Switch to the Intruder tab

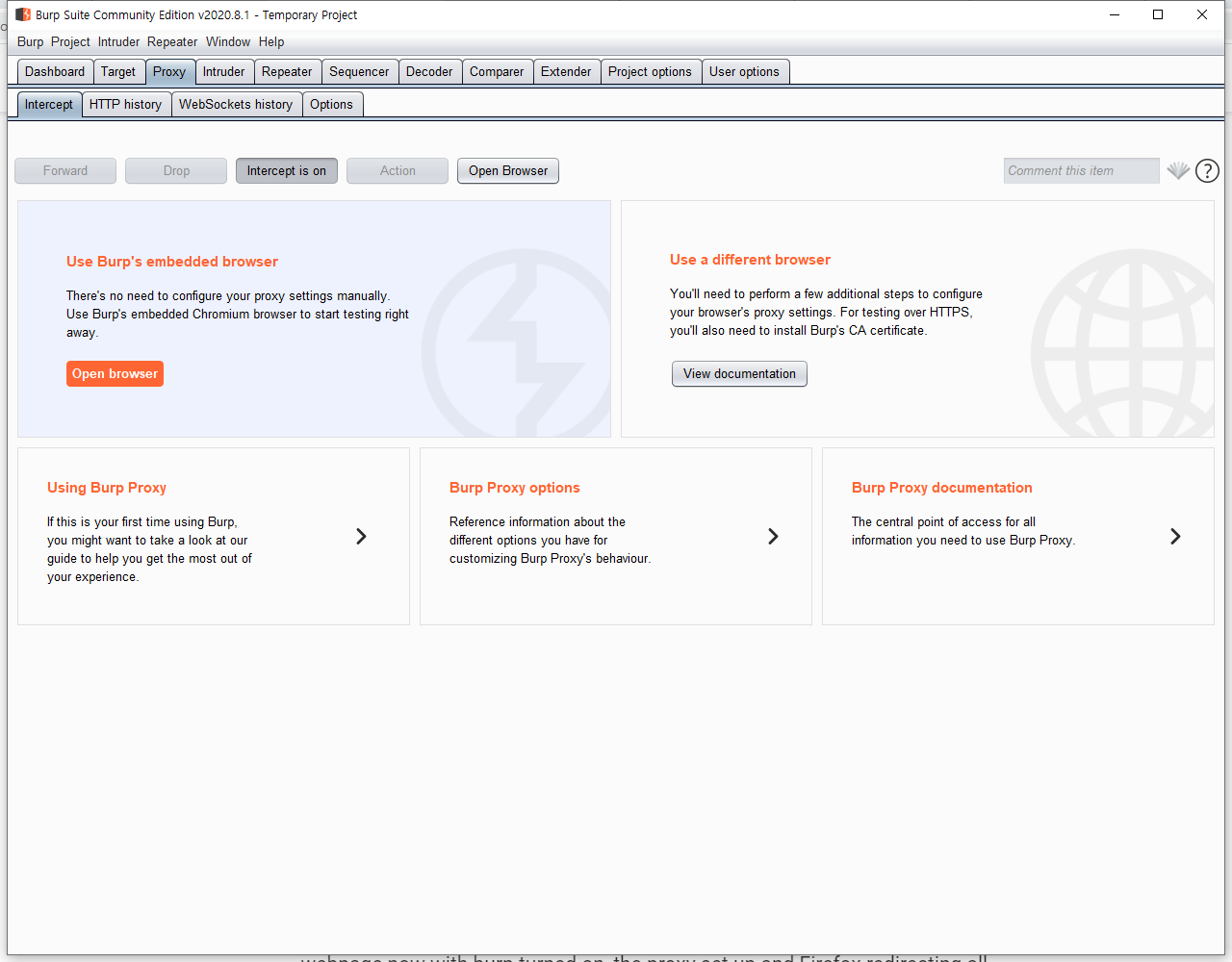point(224,71)
